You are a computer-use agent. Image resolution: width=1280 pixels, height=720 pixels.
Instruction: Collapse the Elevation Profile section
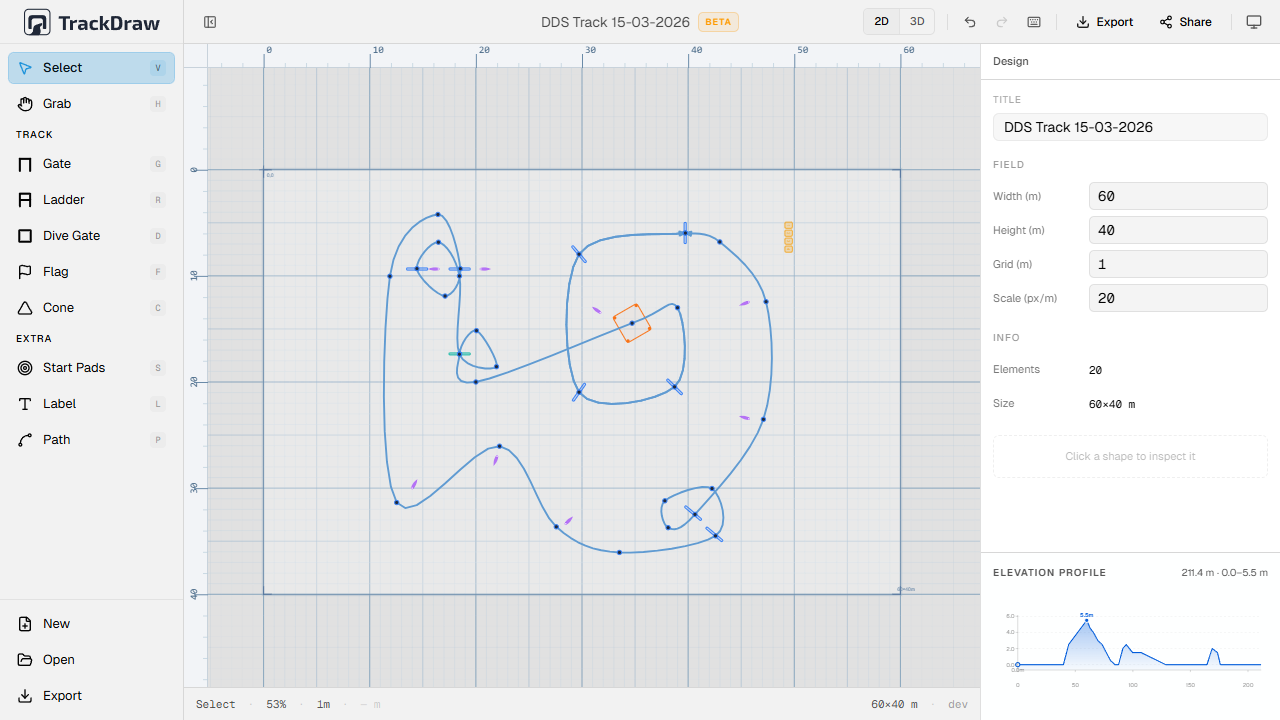[x=1049, y=572]
